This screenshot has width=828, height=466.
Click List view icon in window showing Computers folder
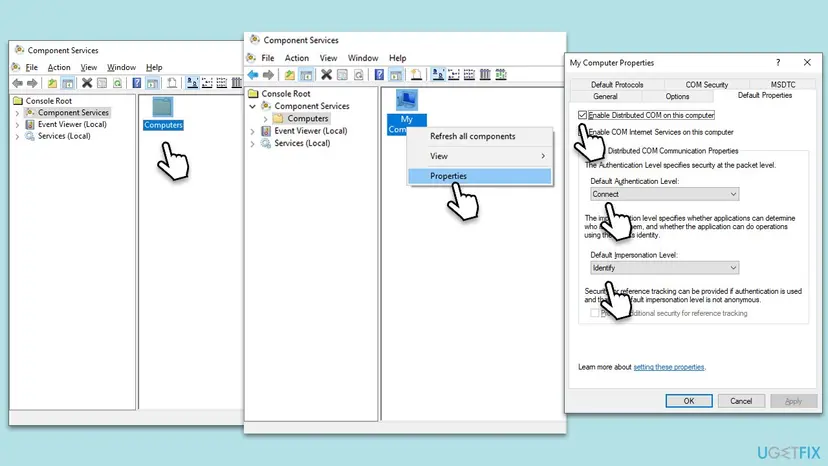222,83
